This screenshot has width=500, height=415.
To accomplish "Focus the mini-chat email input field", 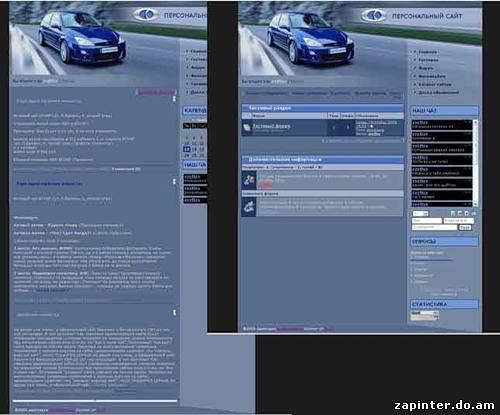I will [x=458, y=221].
